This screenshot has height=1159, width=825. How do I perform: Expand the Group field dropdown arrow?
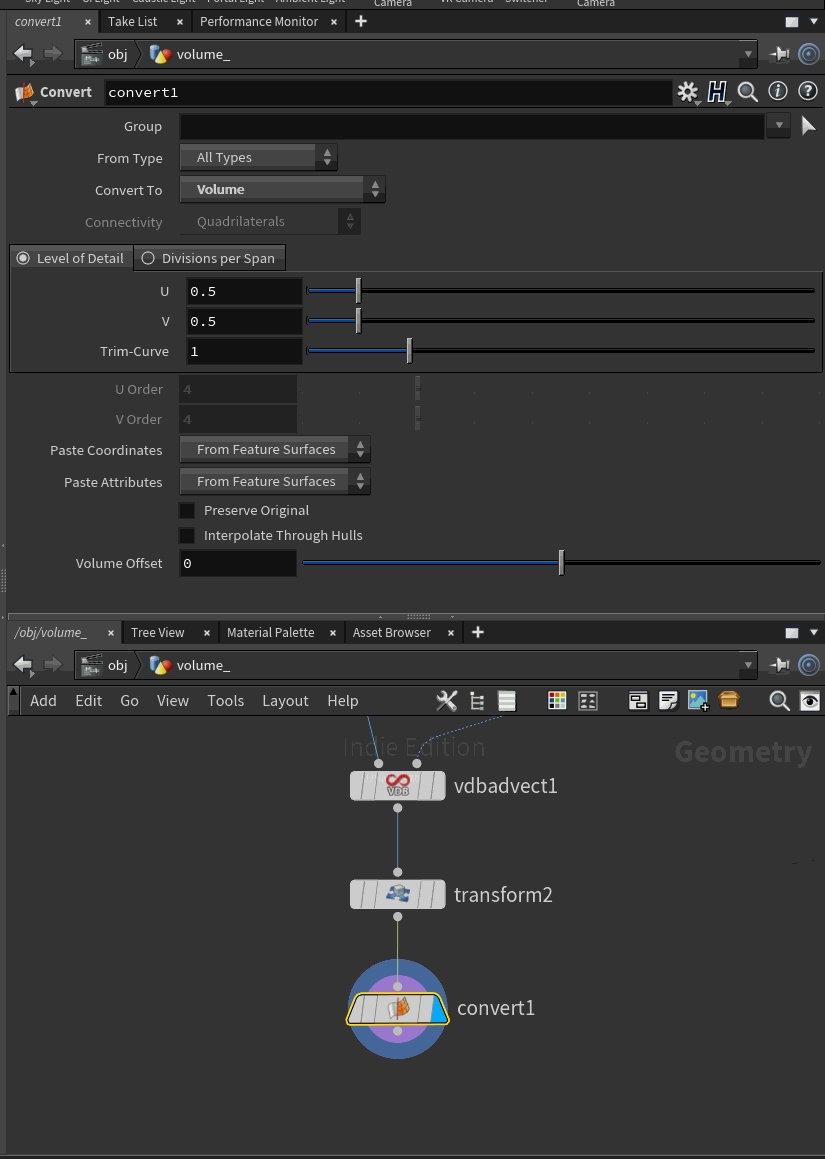[x=778, y=126]
